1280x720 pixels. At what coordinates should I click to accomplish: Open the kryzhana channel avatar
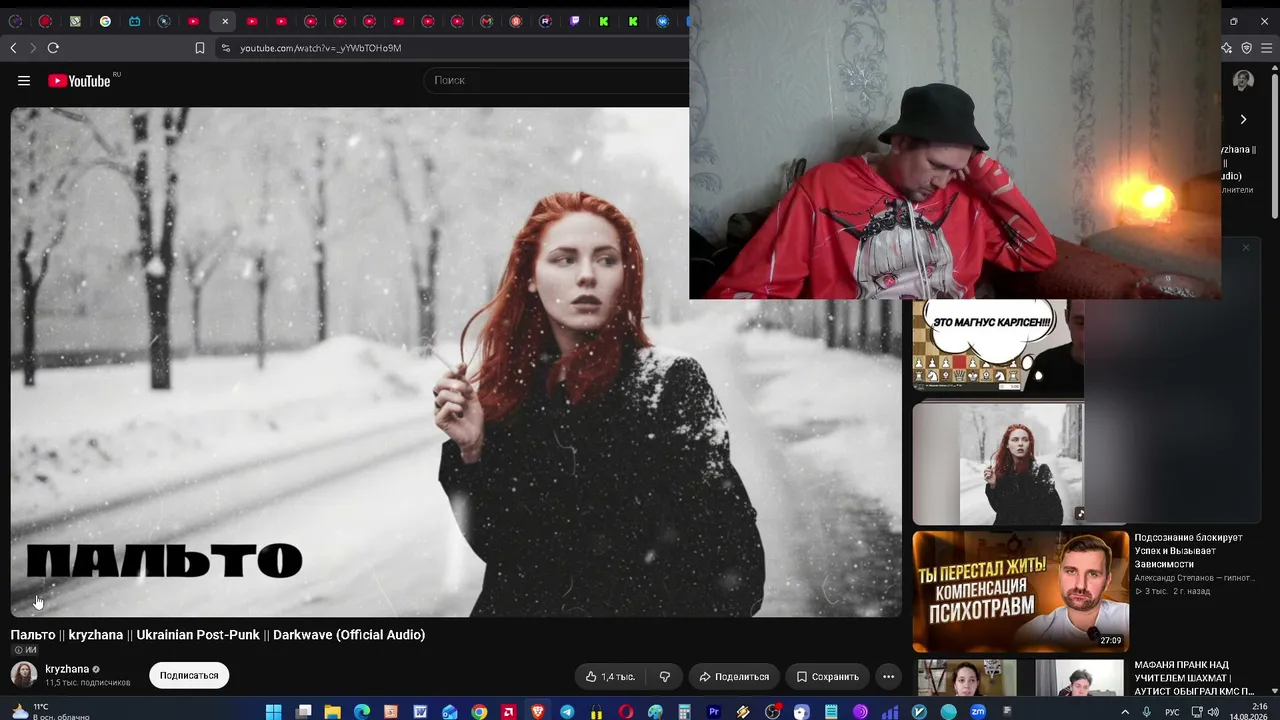point(24,675)
